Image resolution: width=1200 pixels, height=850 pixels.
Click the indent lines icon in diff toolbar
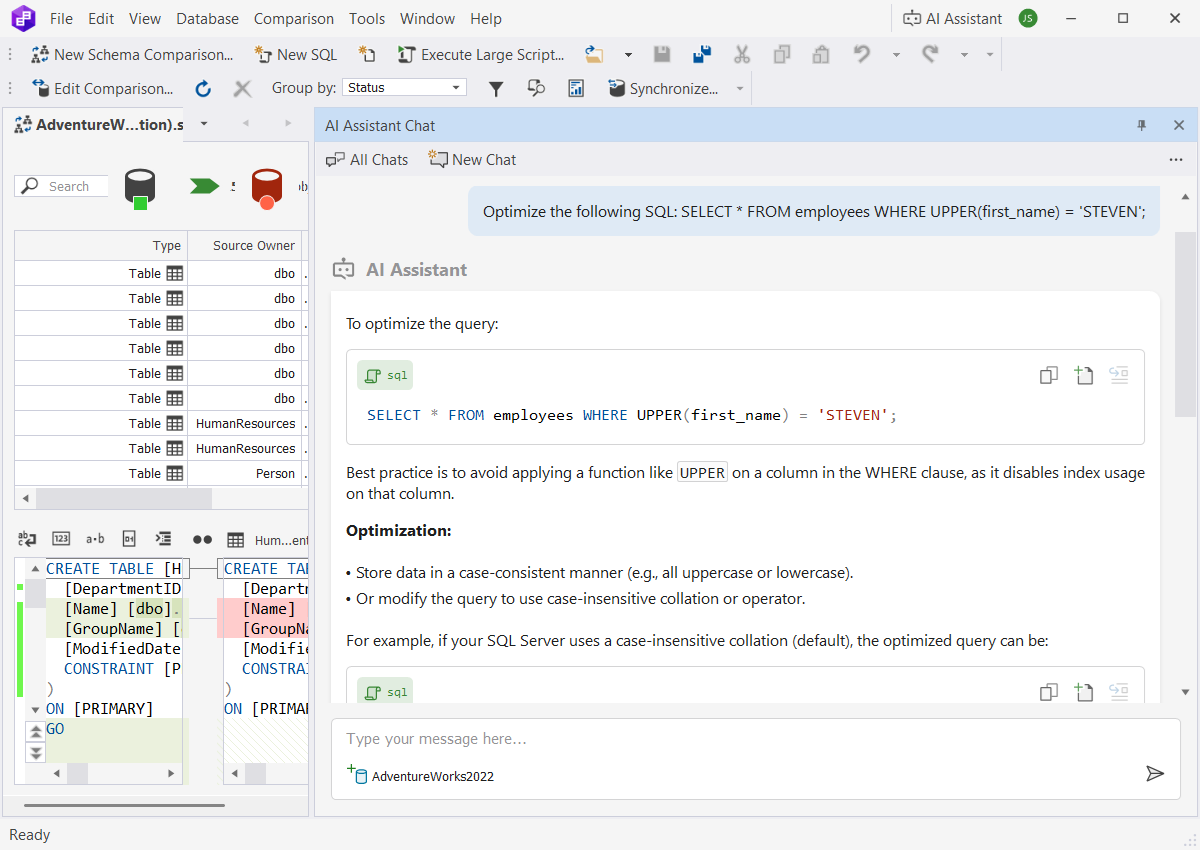point(164,539)
